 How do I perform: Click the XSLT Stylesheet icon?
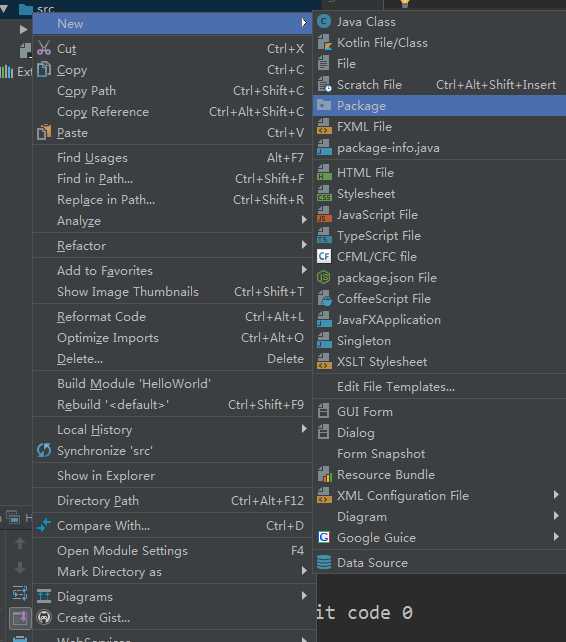click(x=324, y=362)
